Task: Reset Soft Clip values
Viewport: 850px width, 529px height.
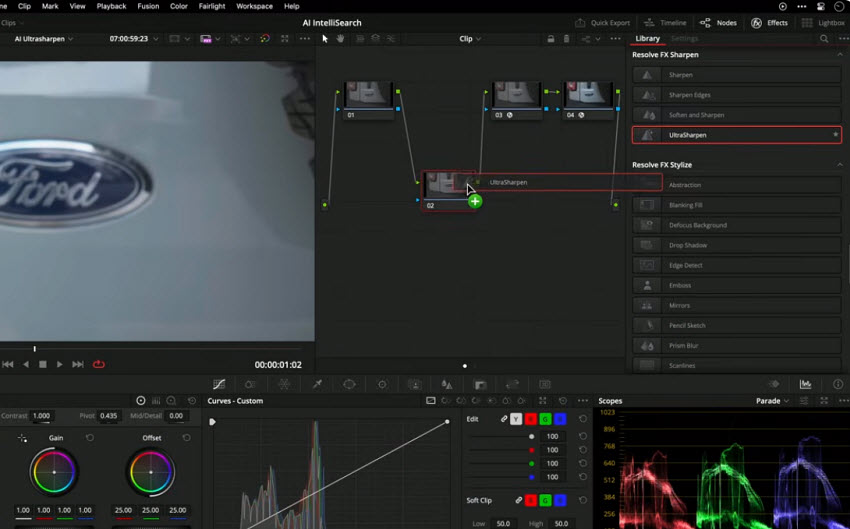Action: (583, 500)
